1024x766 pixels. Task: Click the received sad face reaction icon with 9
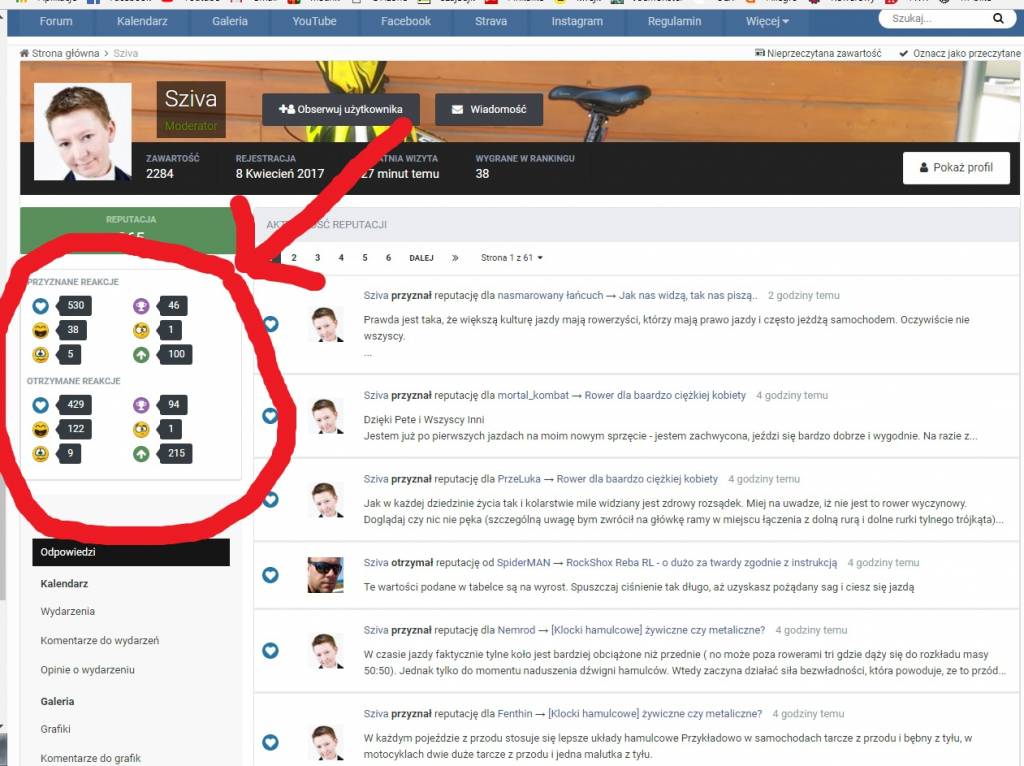tap(40, 454)
